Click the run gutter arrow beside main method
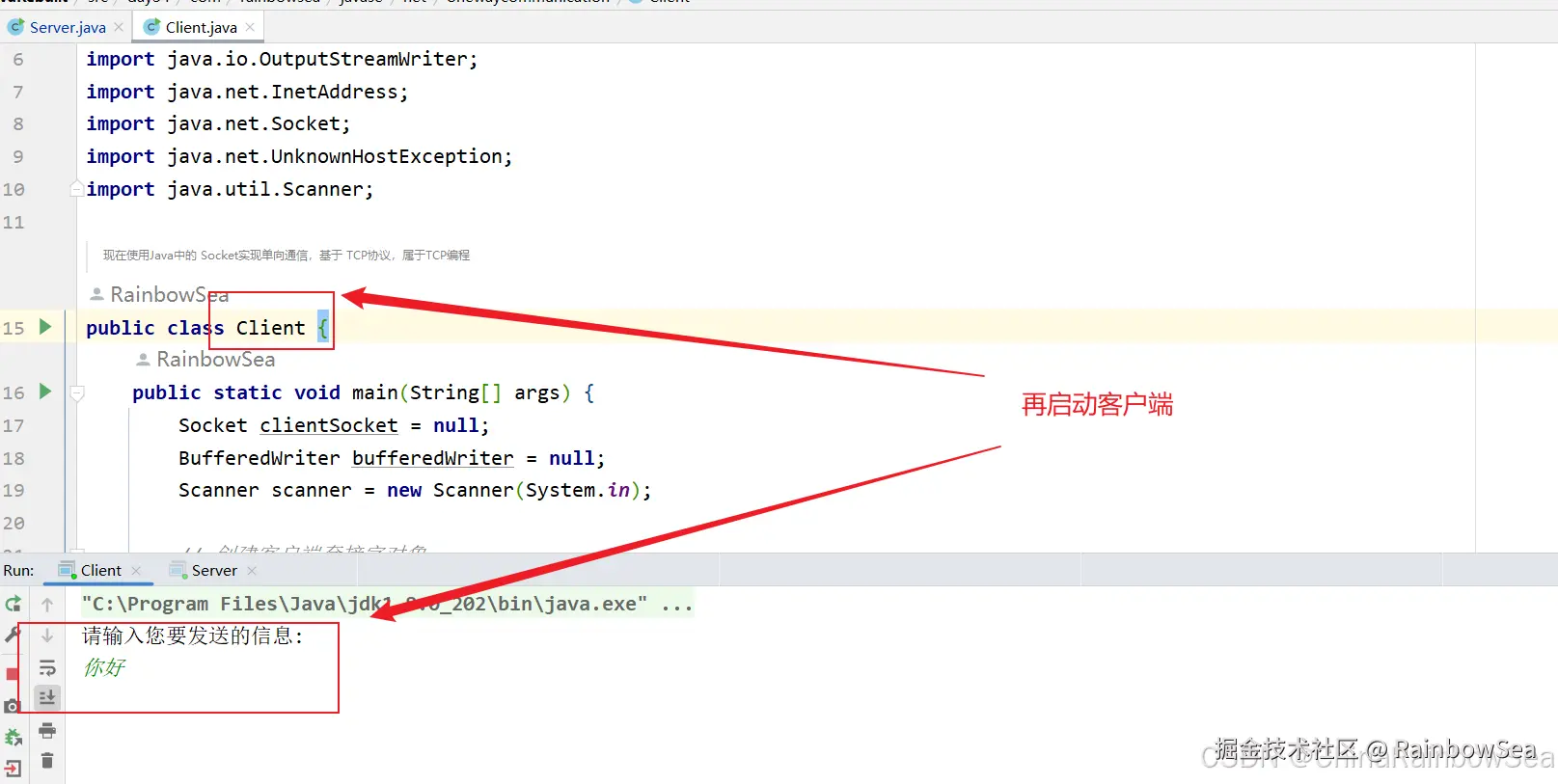Screen dimensions: 1558x784 (44, 392)
